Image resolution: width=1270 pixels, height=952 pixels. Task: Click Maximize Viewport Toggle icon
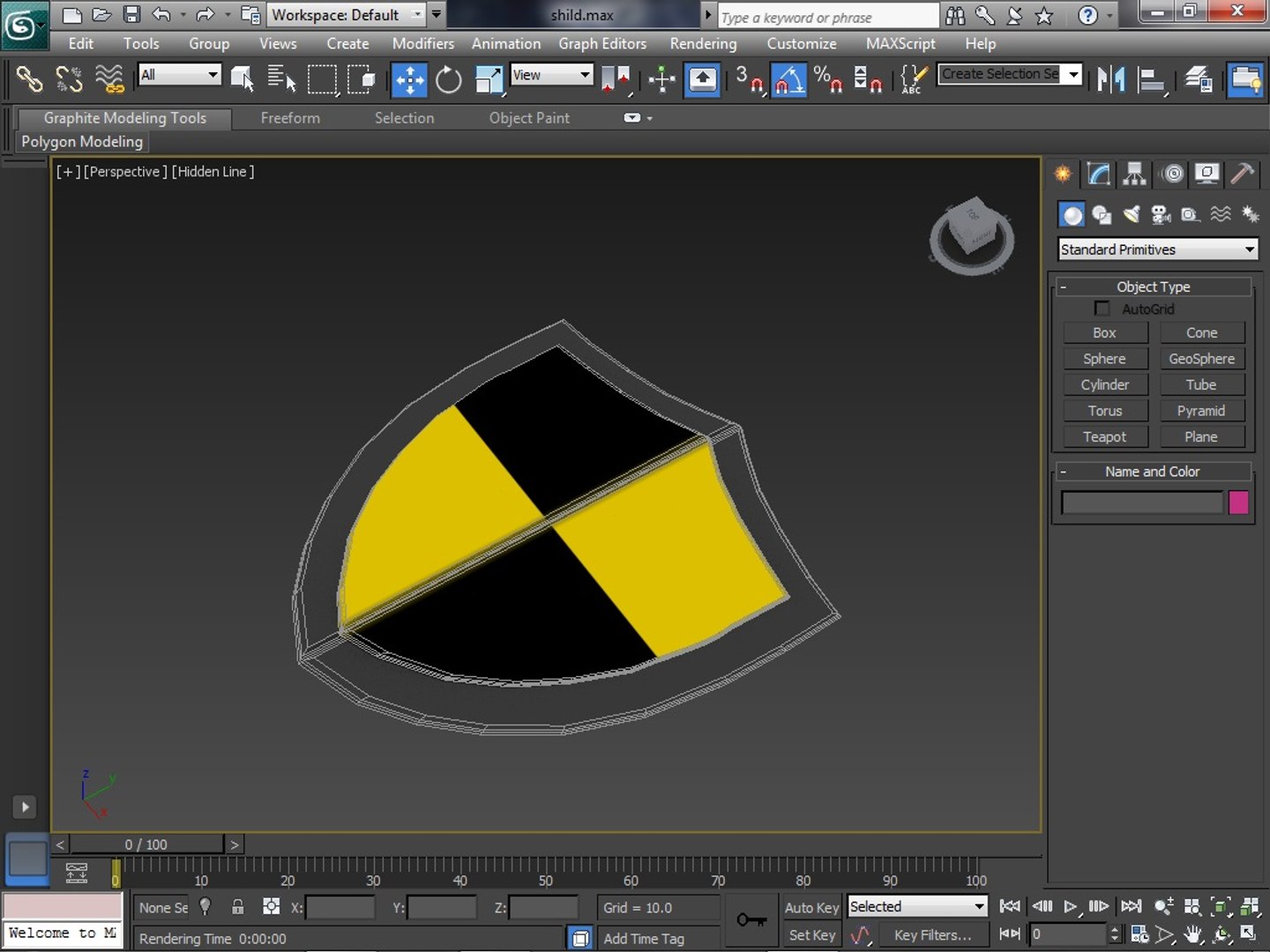1250,933
